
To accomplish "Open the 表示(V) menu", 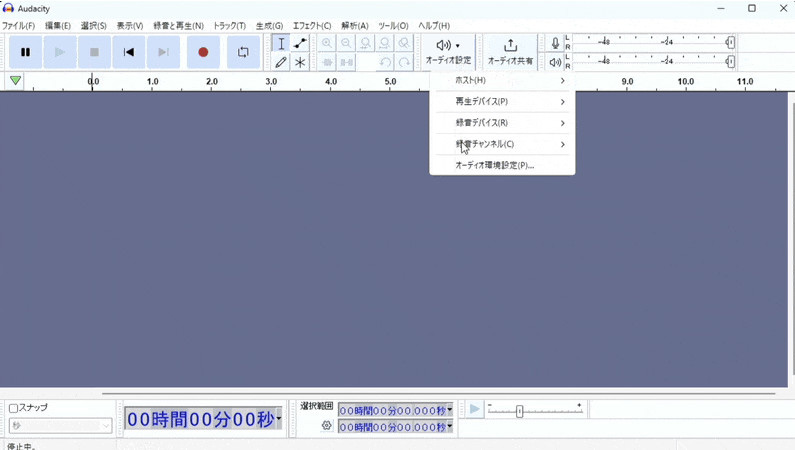I will coord(130,25).
